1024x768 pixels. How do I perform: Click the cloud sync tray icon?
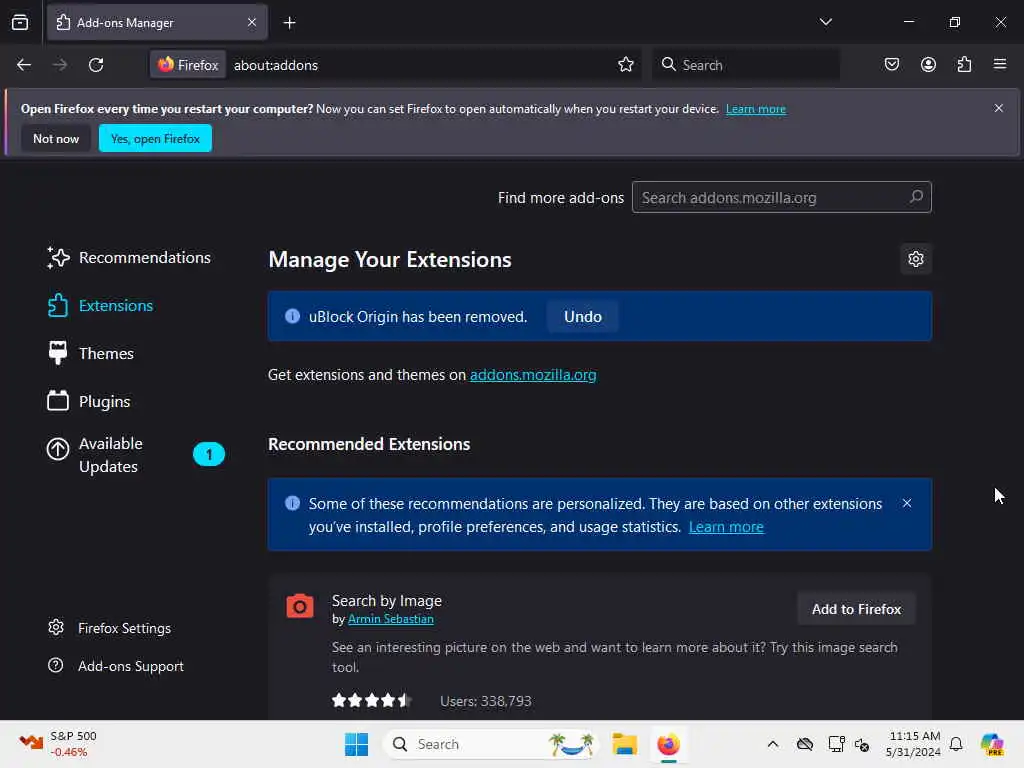(x=805, y=744)
